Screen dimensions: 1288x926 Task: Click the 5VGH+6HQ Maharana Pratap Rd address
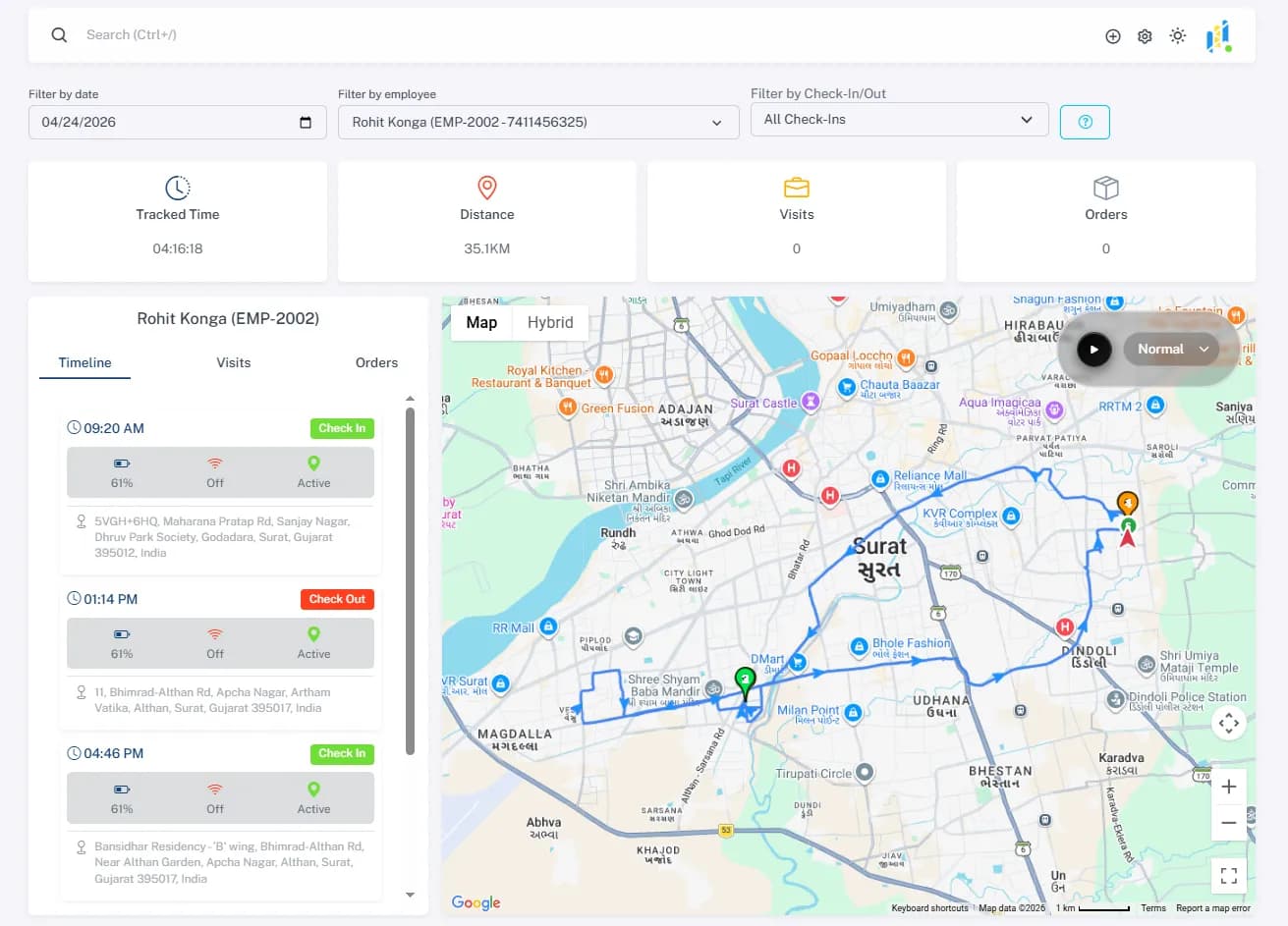click(222, 537)
